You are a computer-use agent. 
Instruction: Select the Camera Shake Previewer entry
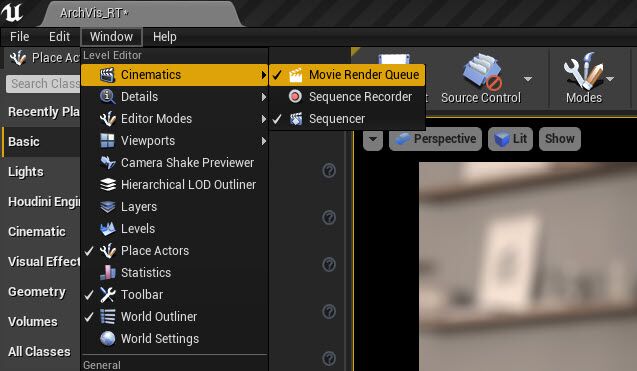174,163
